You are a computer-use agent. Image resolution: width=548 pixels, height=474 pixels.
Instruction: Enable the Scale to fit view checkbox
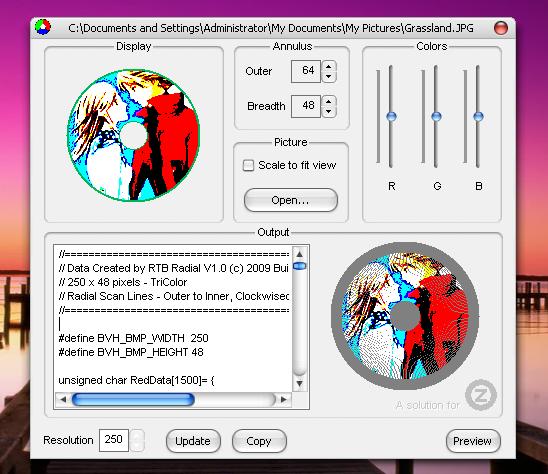point(248,165)
